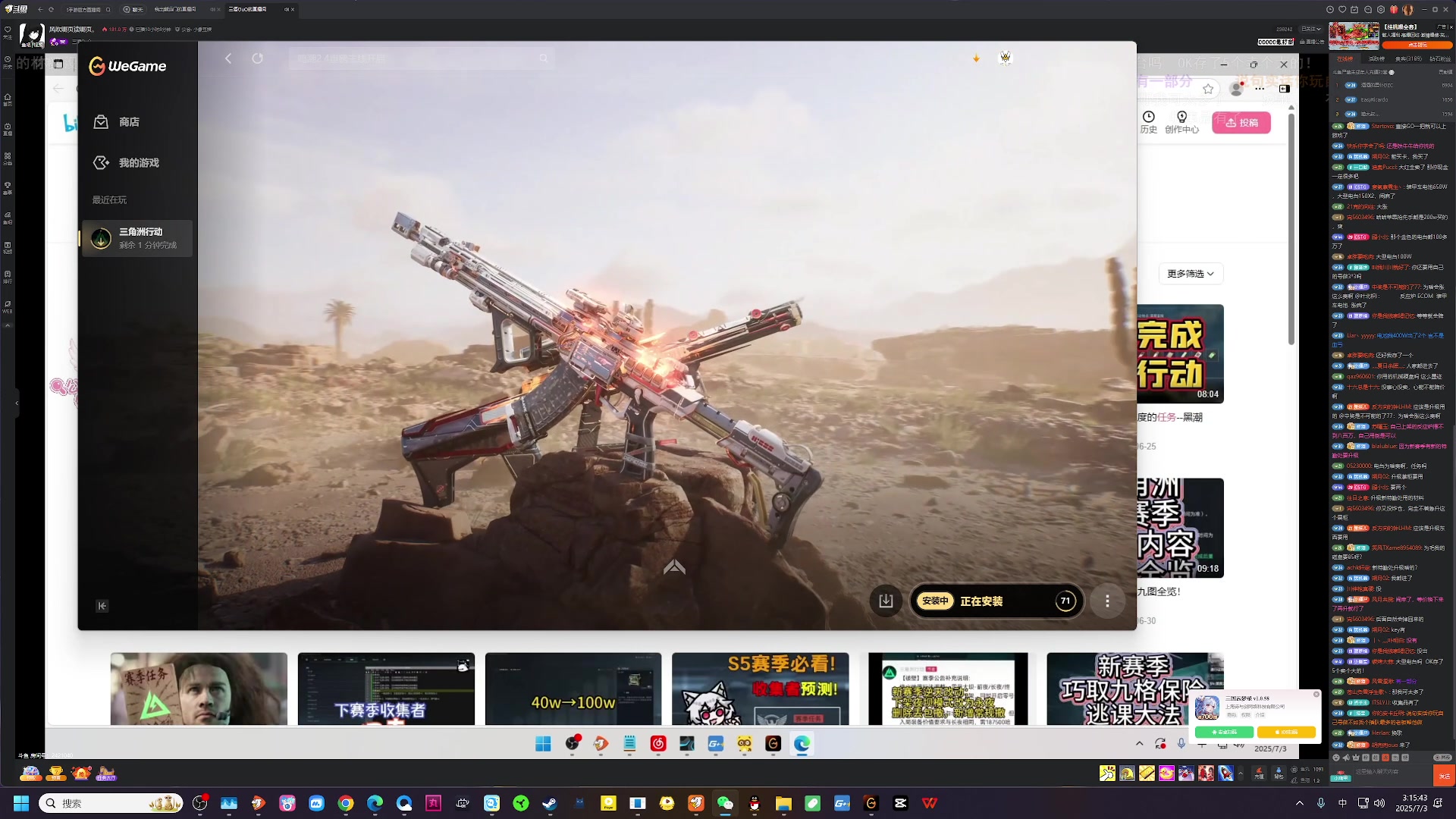Open the WeGame crown user avatar
The height and width of the screenshot is (819, 1456).
tap(1006, 57)
